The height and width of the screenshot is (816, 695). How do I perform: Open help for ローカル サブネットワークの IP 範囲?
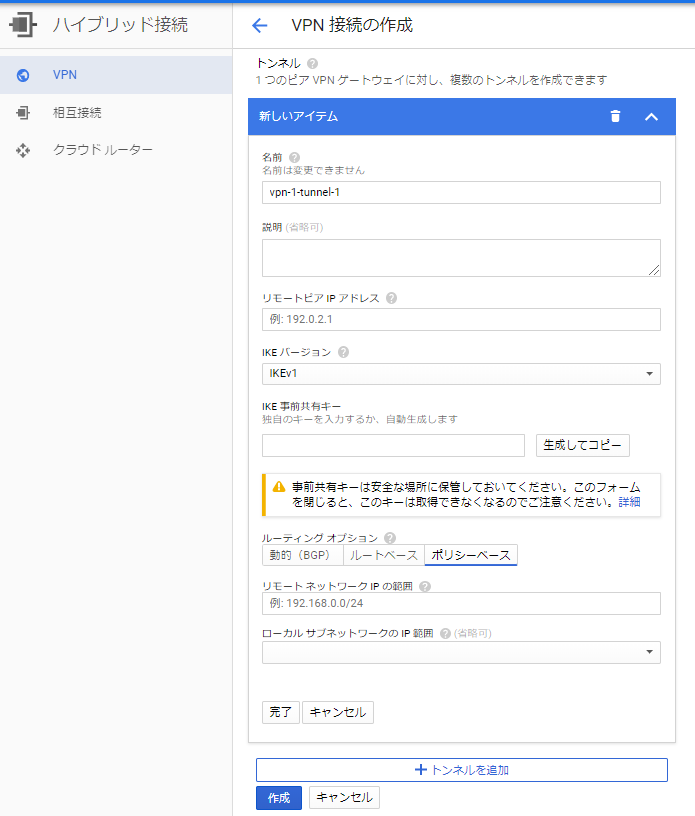point(445,633)
